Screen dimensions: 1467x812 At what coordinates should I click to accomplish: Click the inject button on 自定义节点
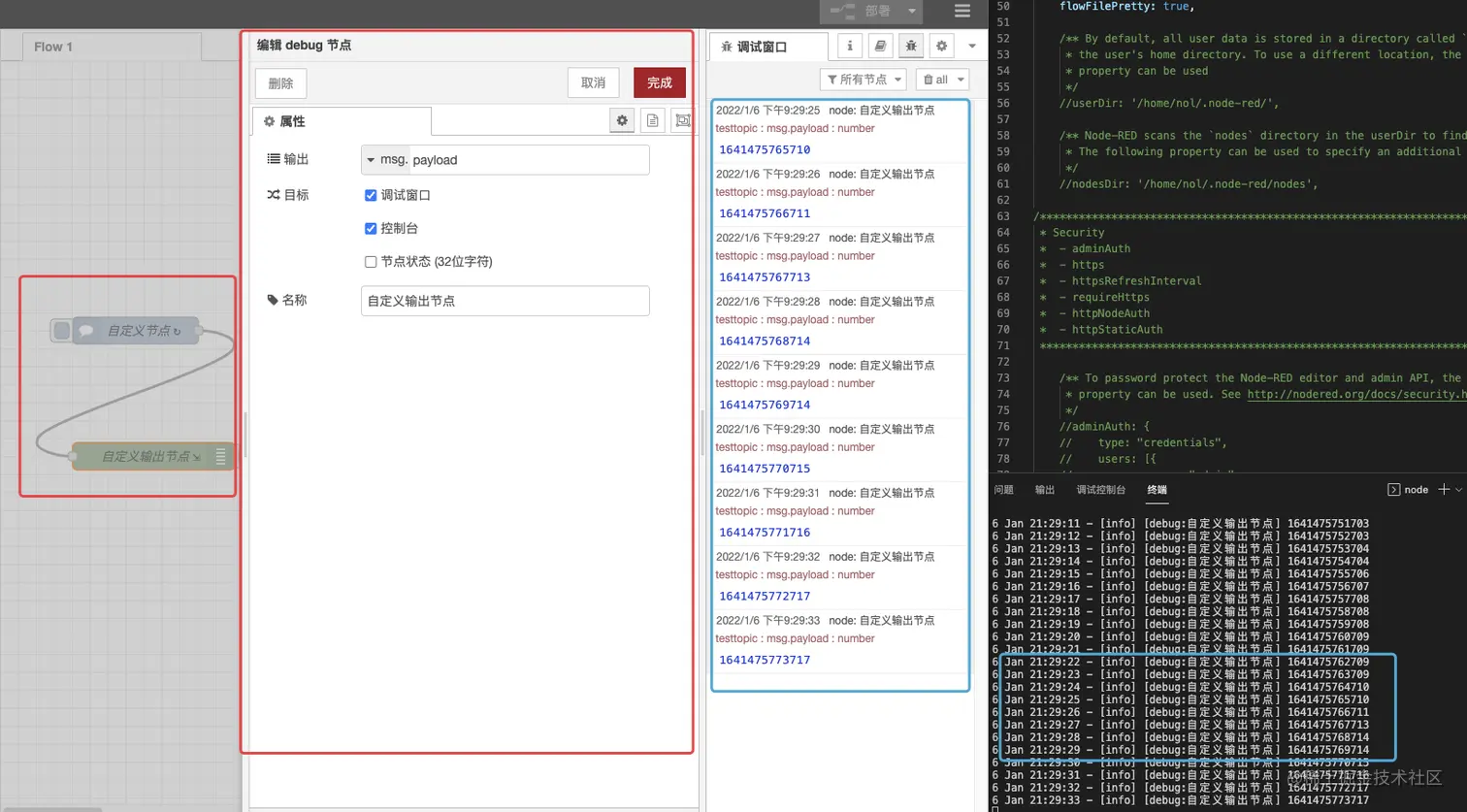[62, 331]
